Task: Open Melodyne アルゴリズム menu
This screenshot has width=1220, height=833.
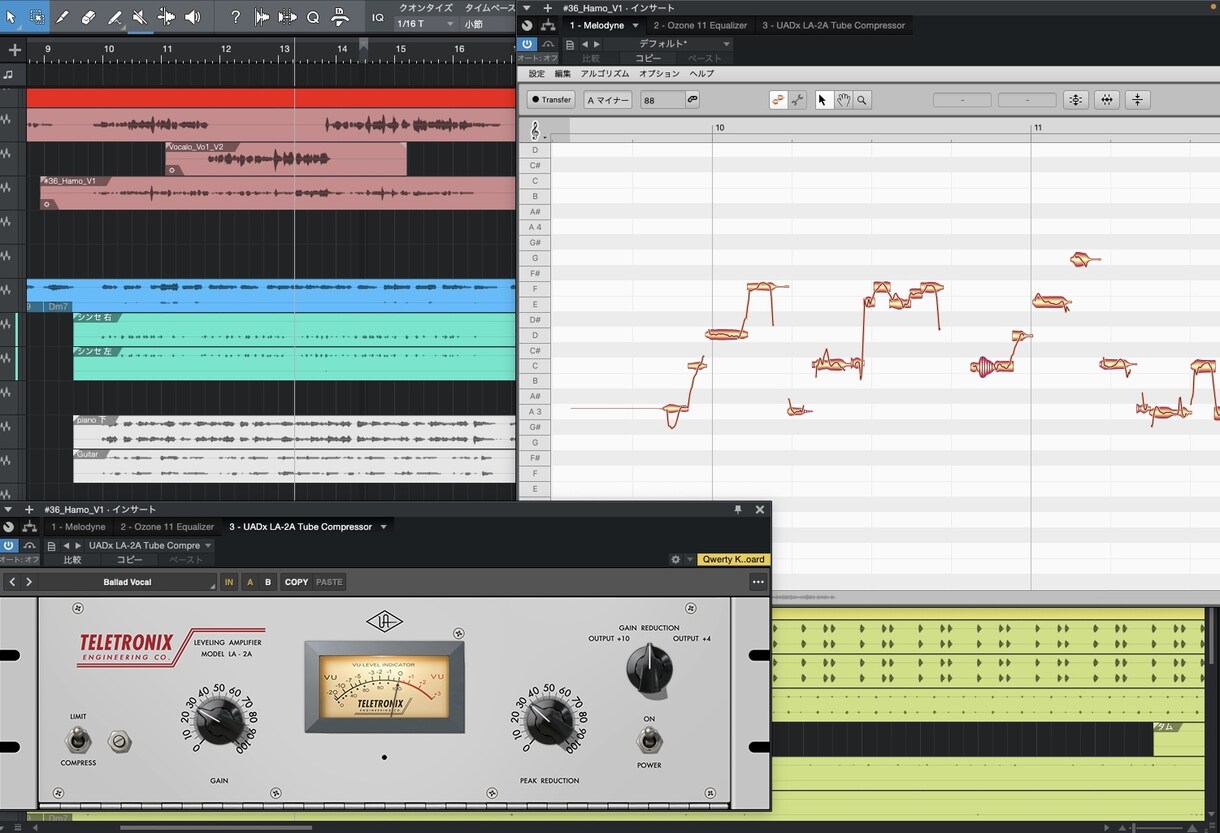Action: (x=605, y=74)
